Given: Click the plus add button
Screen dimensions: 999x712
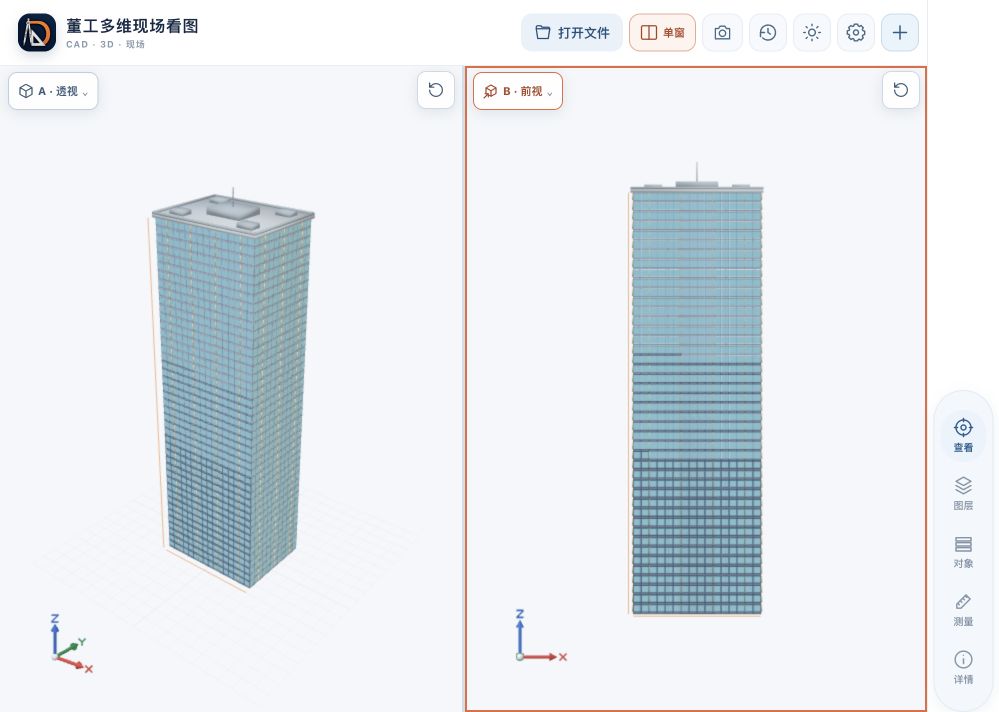Looking at the screenshot, I should coord(900,32).
